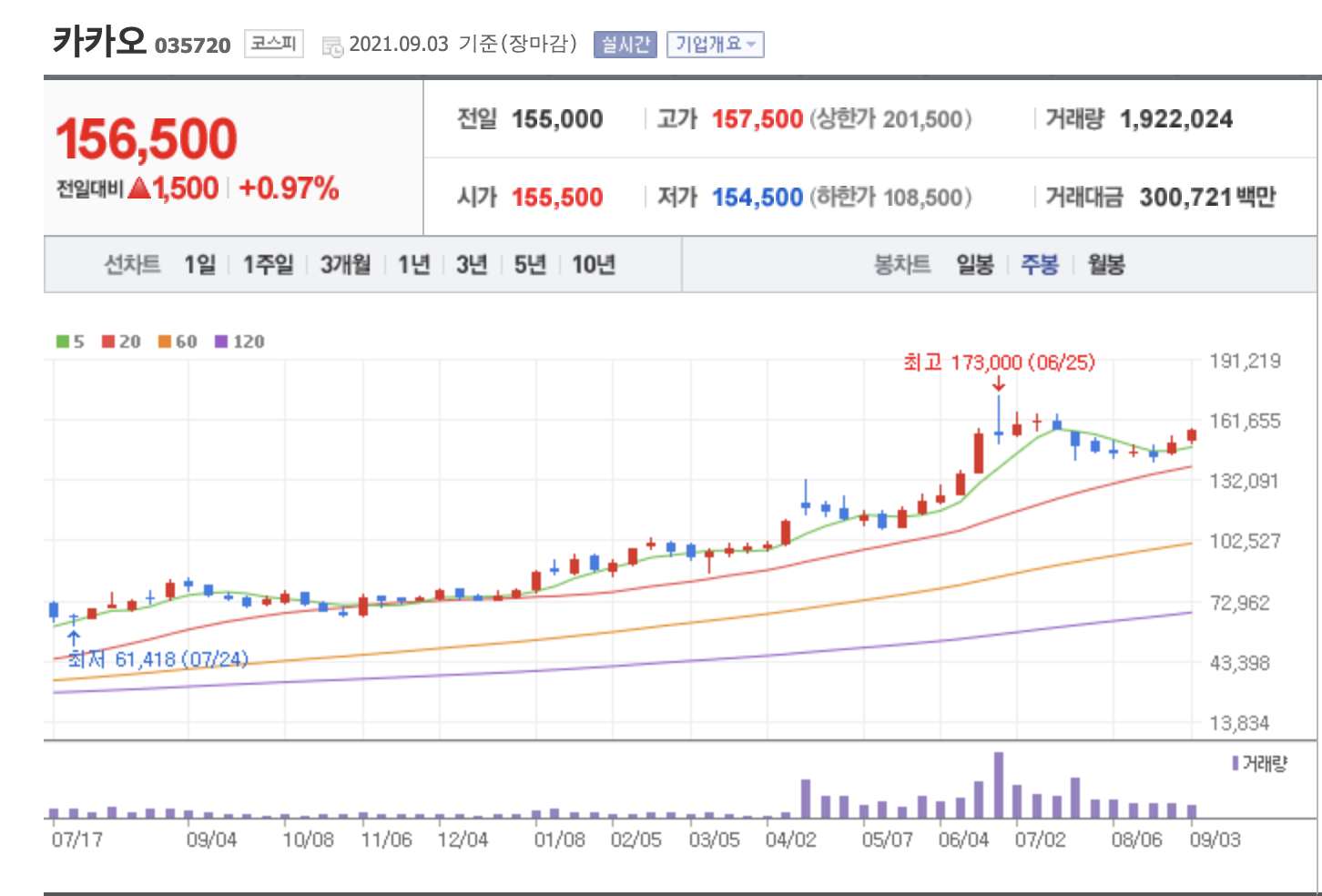The width and height of the screenshot is (1322, 896).
Task: Click the red 20 moving average swatch
Action: (108, 341)
